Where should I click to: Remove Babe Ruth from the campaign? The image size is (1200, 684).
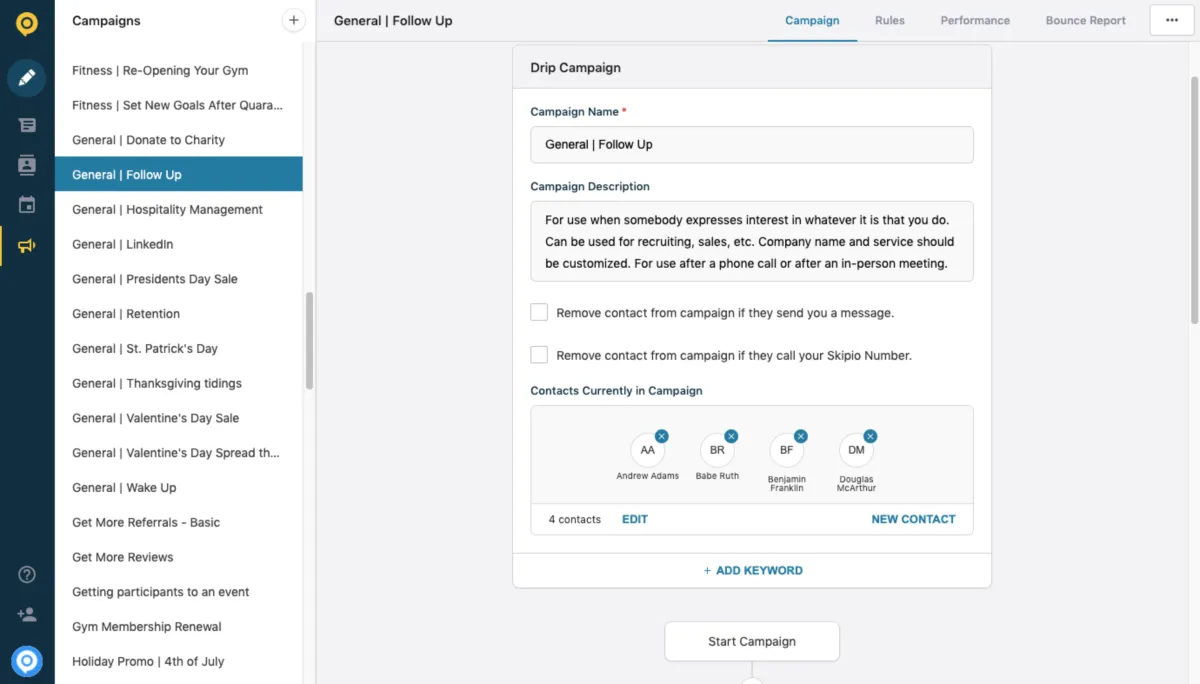pos(731,436)
